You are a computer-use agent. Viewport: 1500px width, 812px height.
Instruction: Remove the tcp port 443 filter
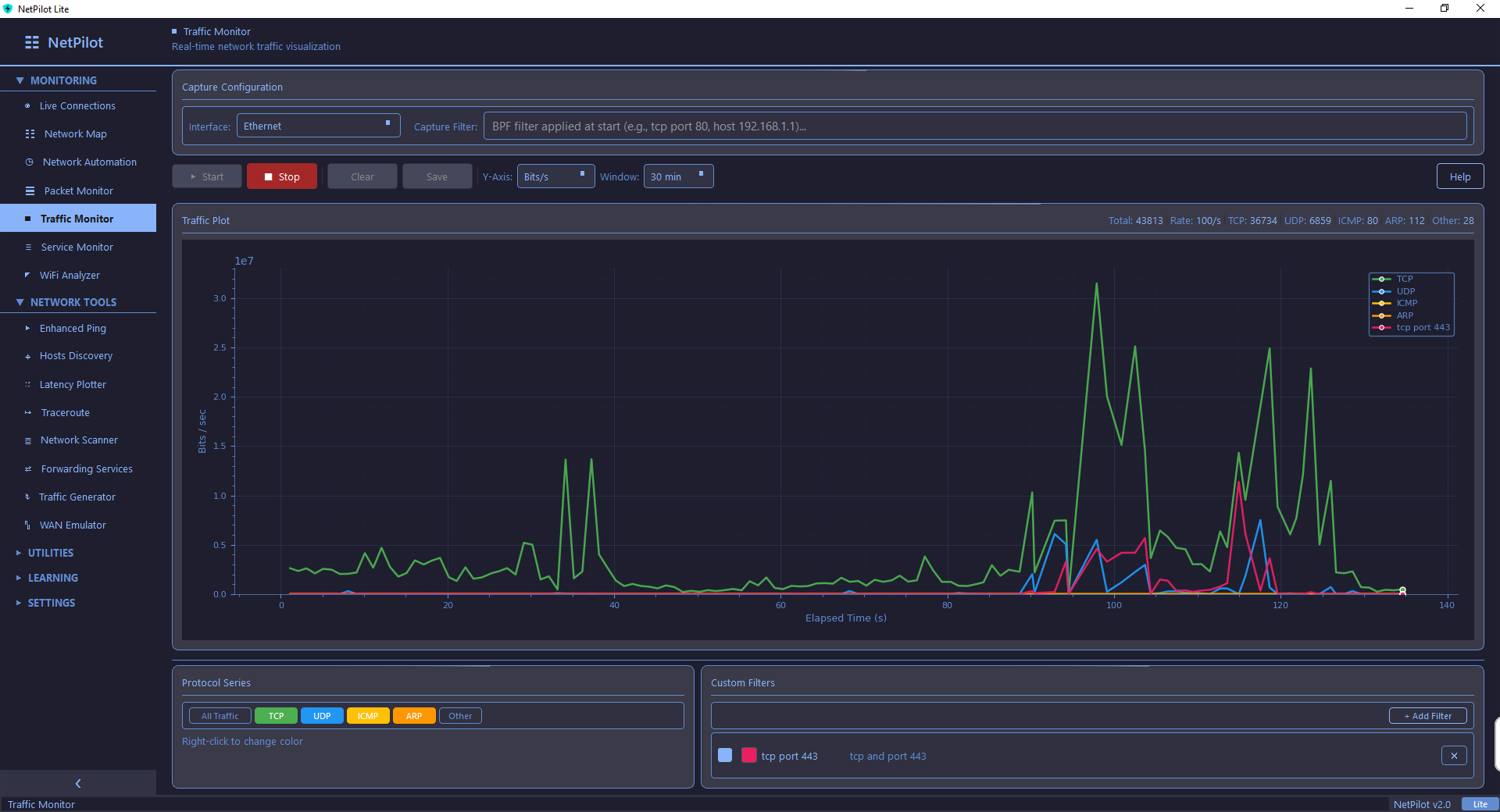[1453, 756]
